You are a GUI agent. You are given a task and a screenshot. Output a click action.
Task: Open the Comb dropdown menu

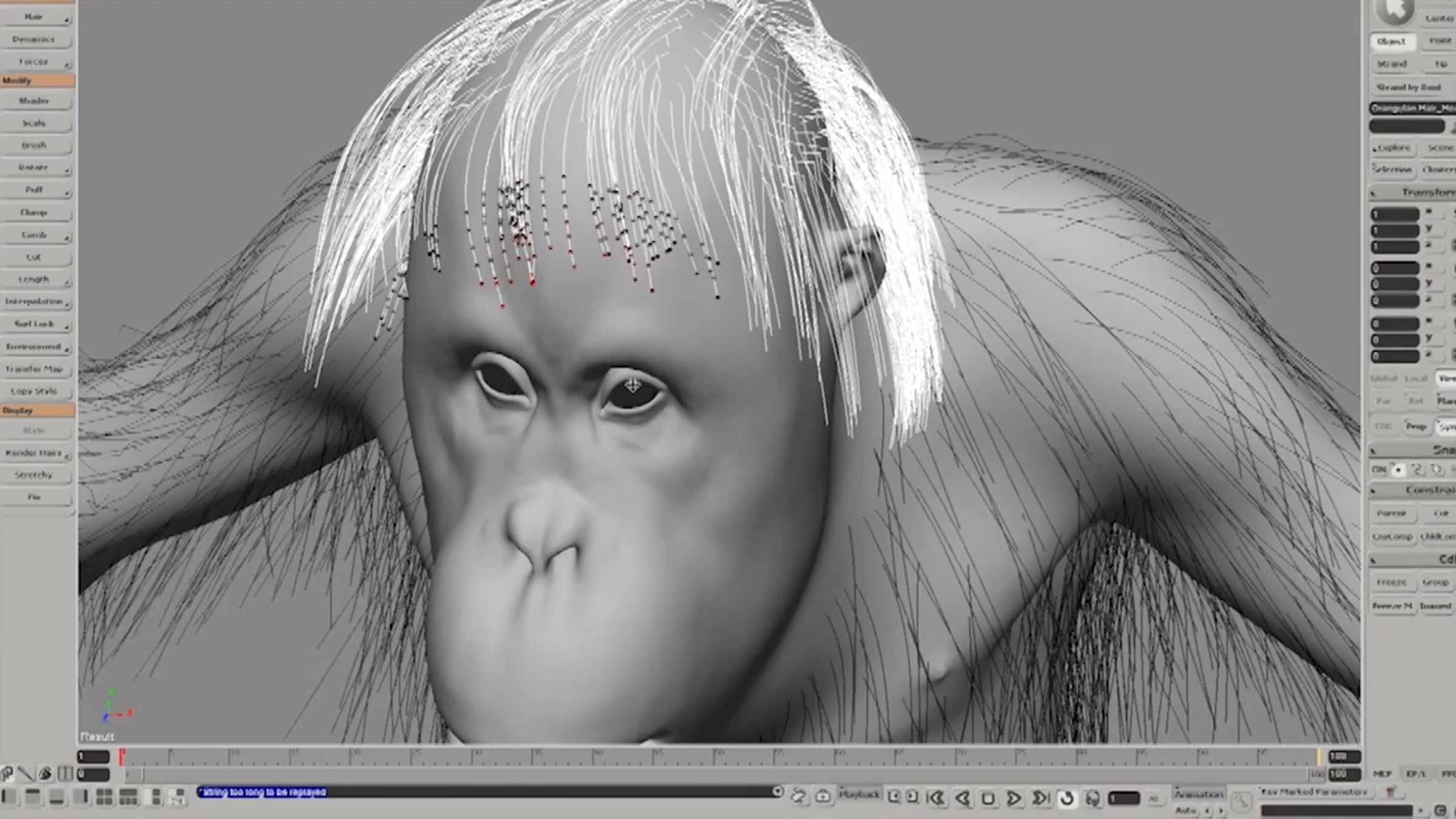36,235
